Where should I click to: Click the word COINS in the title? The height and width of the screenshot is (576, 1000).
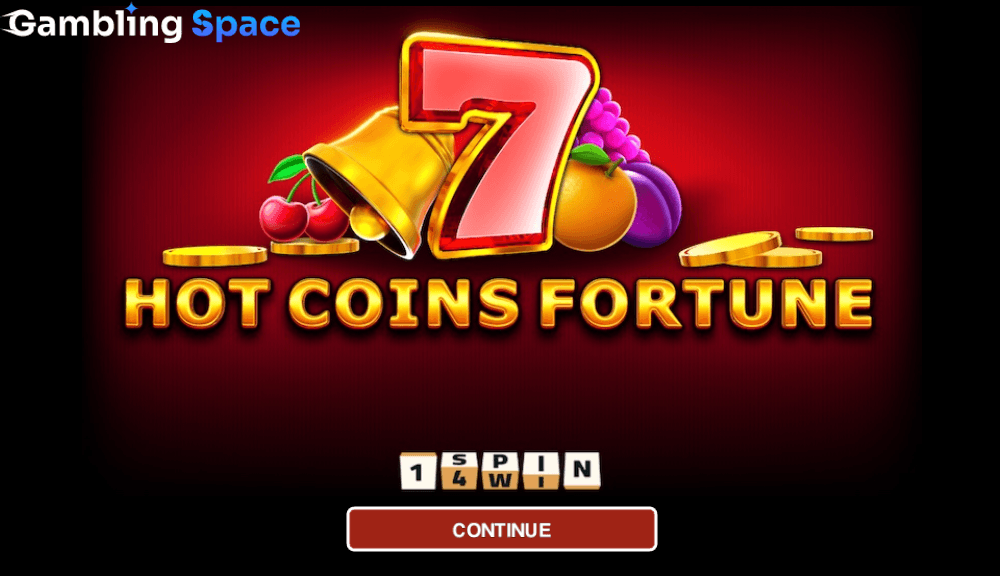coord(403,304)
